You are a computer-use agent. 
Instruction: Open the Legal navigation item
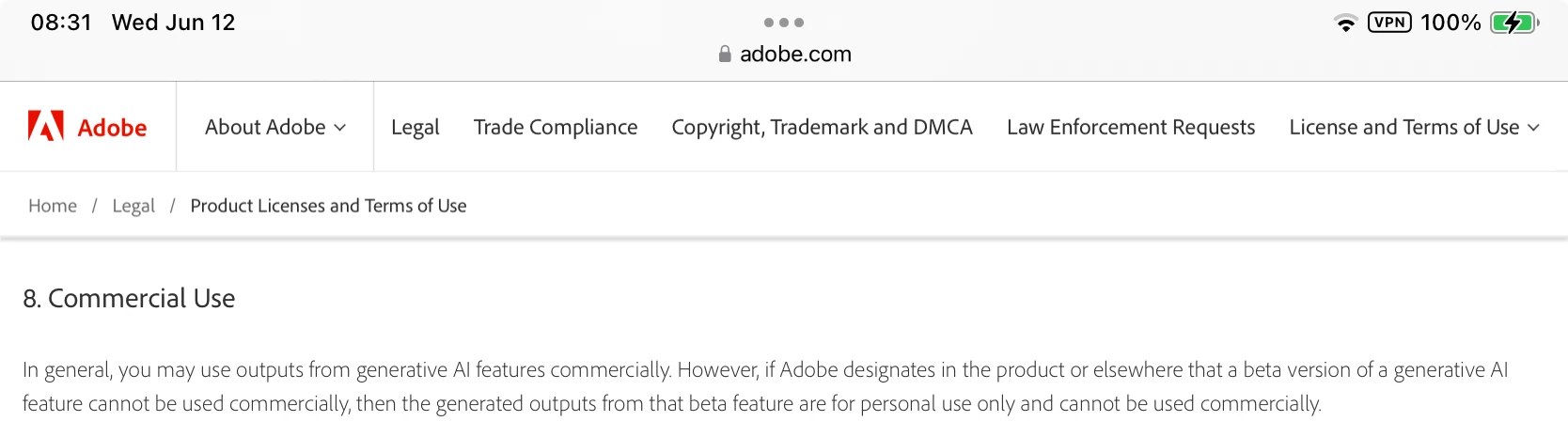pos(415,127)
